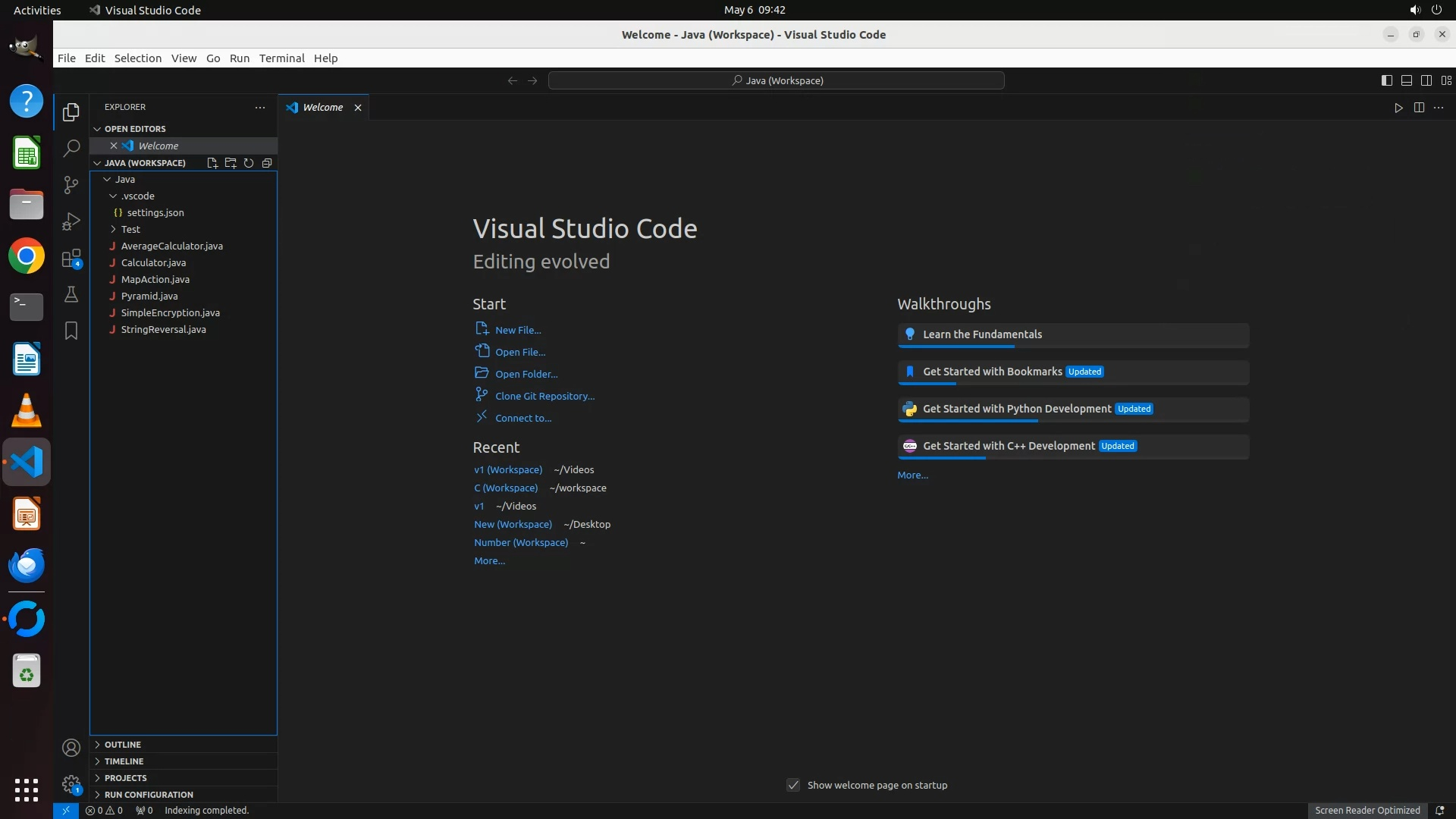Screen dimensions: 1456x819
Task: Click Refresh Explorer icon
Action: click(x=249, y=163)
